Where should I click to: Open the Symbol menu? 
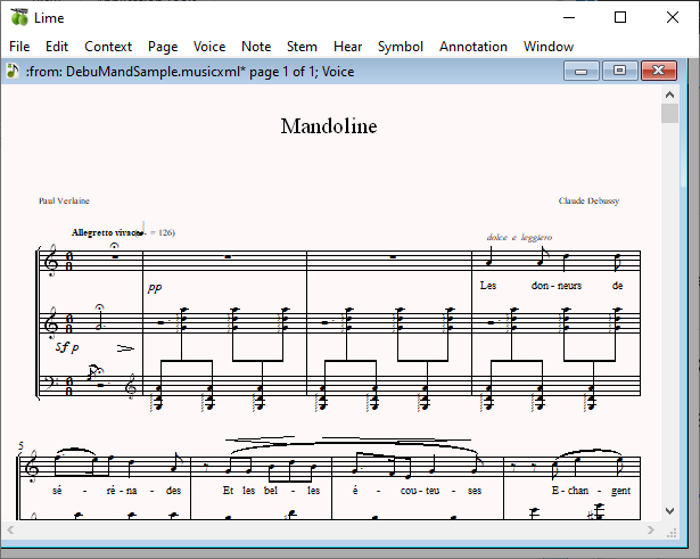click(x=400, y=46)
